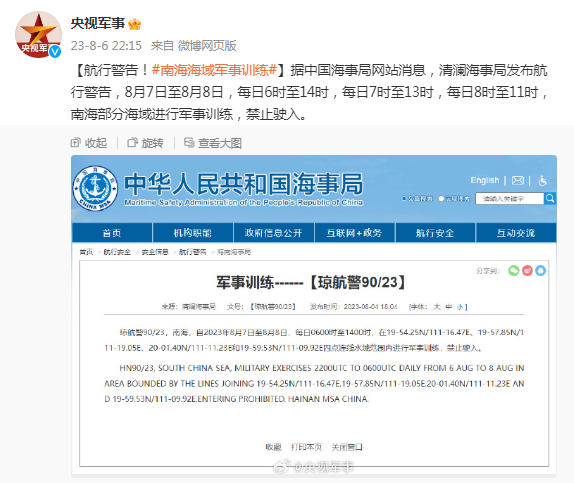Screen dimensions: 574x483
Task: Rotate the image with 旋转
Action: coord(145,143)
